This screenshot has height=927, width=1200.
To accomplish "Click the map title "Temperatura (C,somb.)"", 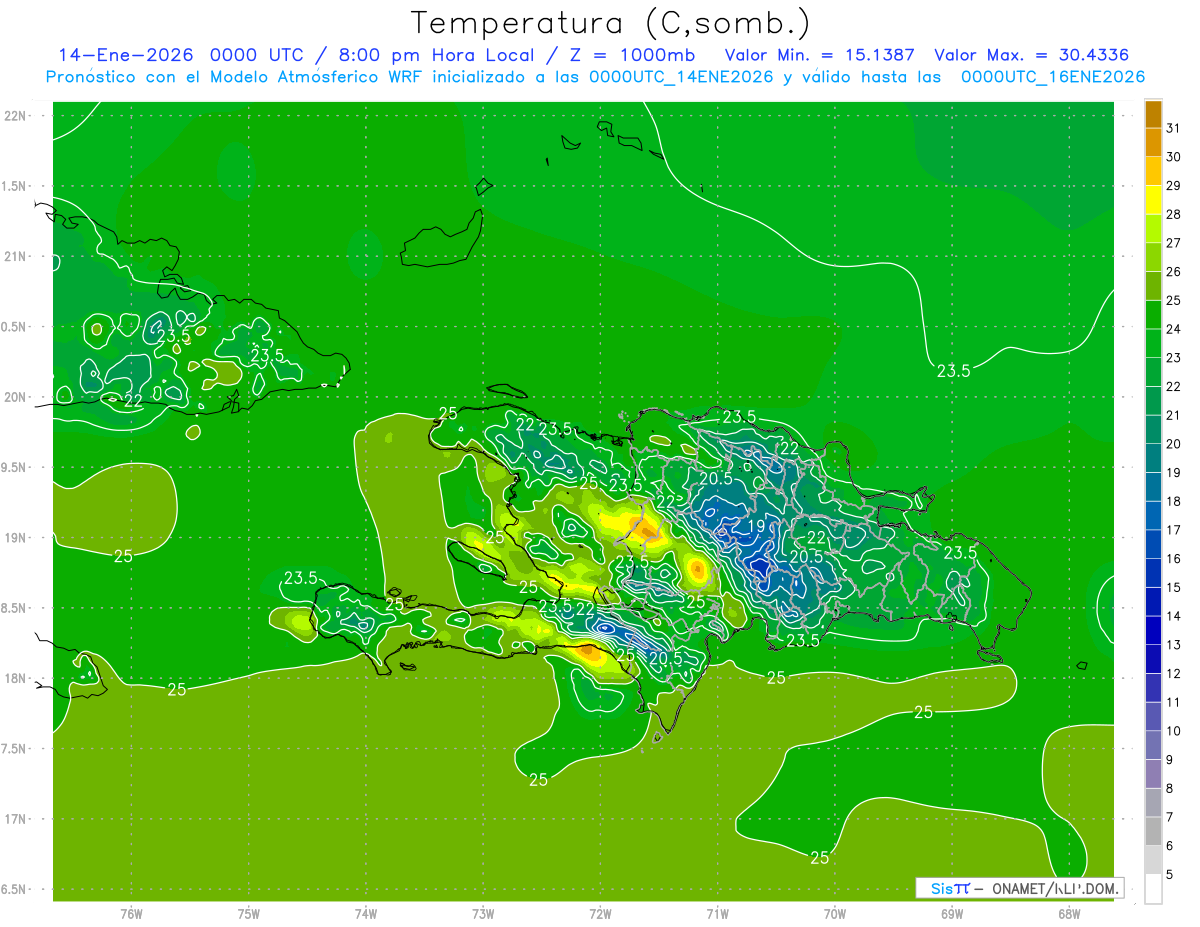I will [x=611, y=24].
